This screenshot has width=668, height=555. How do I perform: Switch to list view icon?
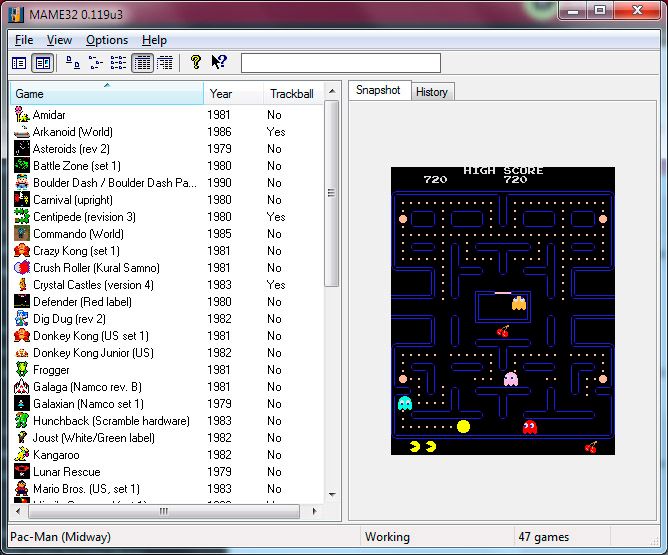(x=118, y=63)
